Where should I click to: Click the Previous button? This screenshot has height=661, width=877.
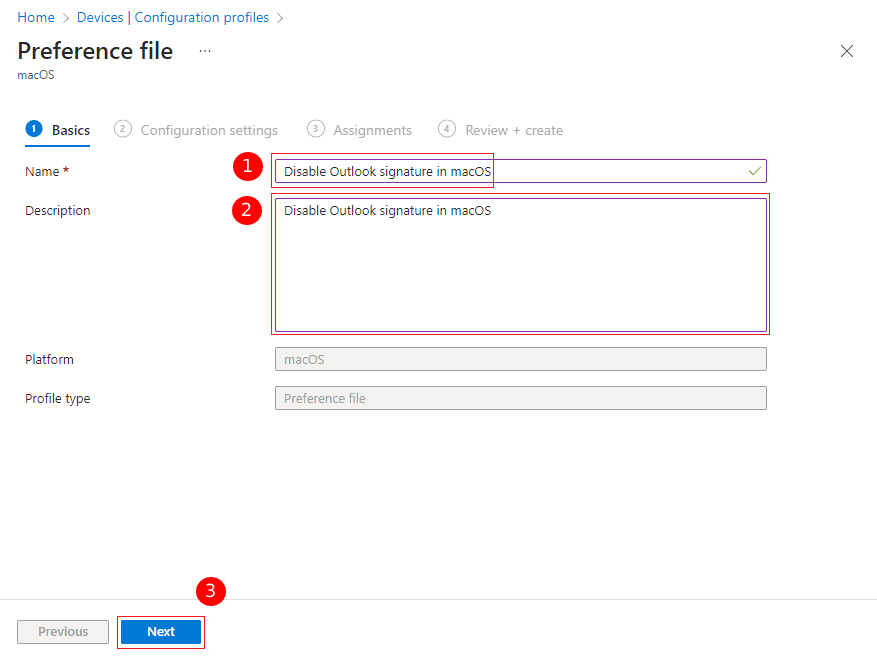pos(63,632)
